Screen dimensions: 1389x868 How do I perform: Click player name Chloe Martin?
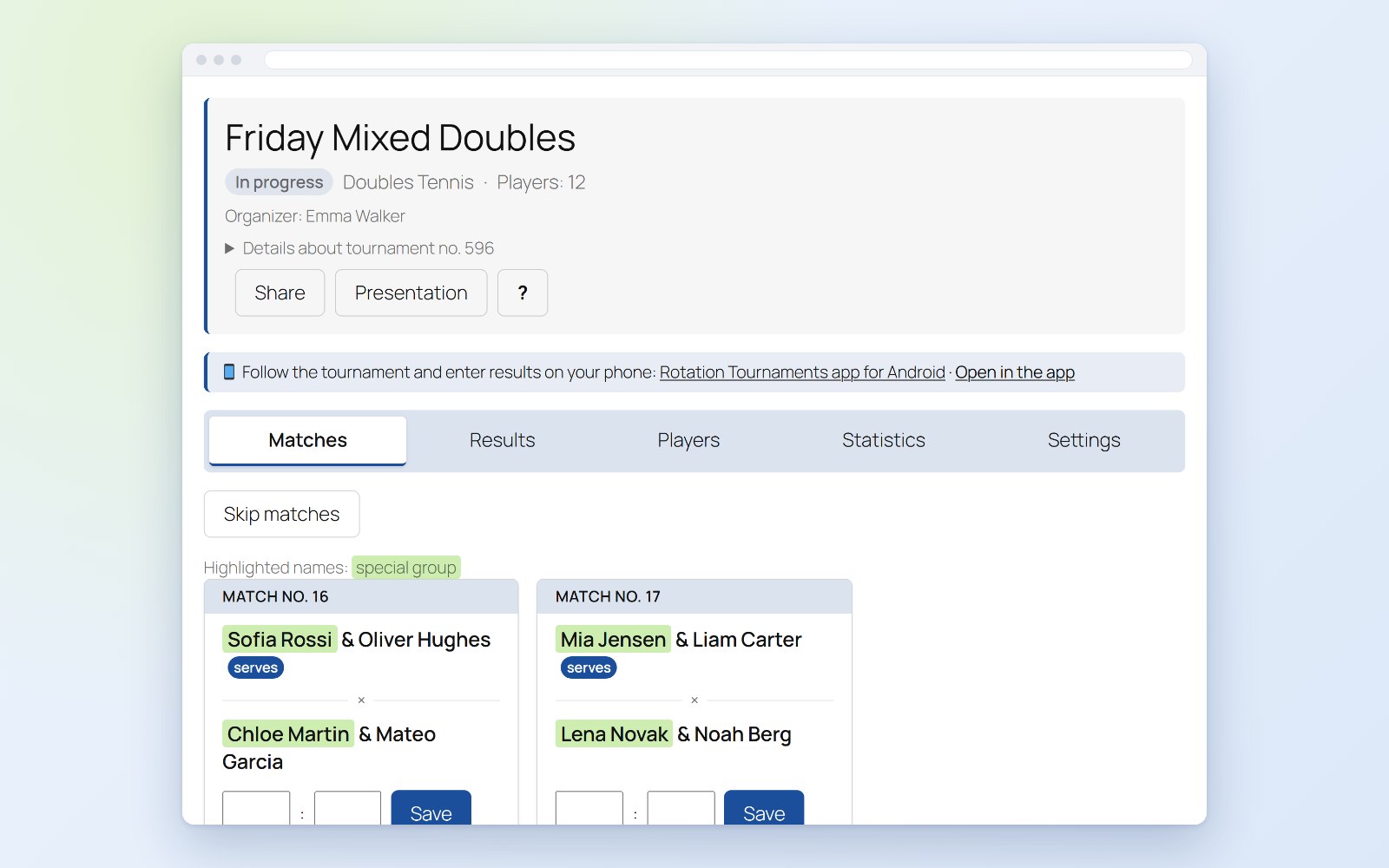click(x=288, y=734)
